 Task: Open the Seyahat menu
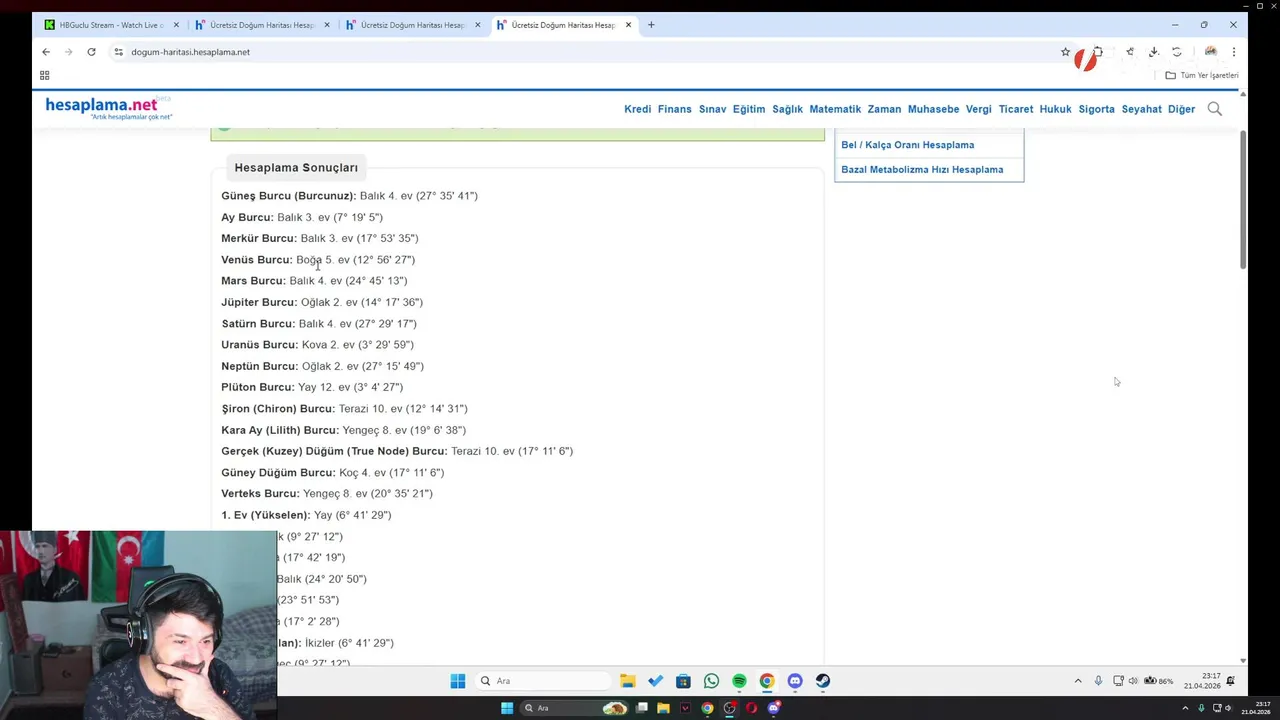pyautogui.click(x=1141, y=109)
